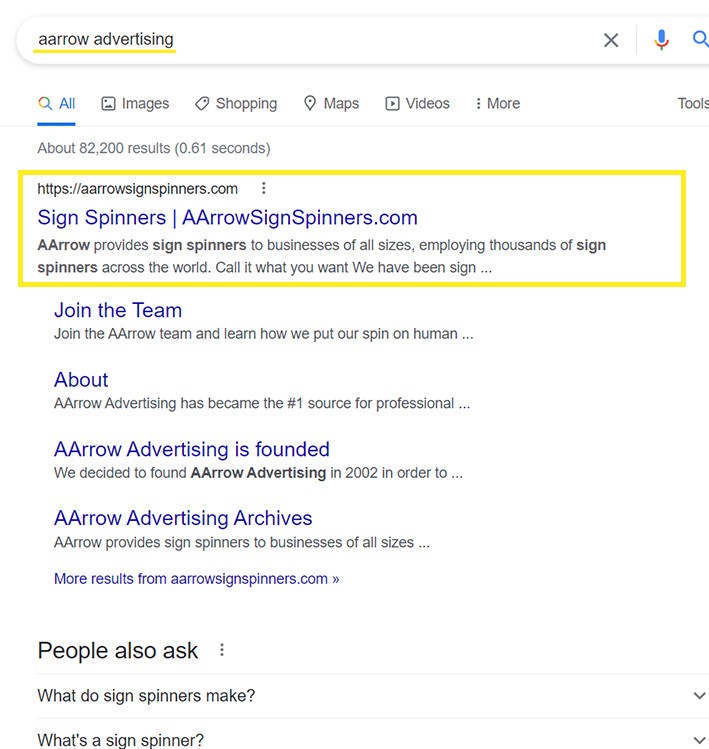
Task: Expand the More search categories menu
Action: coord(497,104)
